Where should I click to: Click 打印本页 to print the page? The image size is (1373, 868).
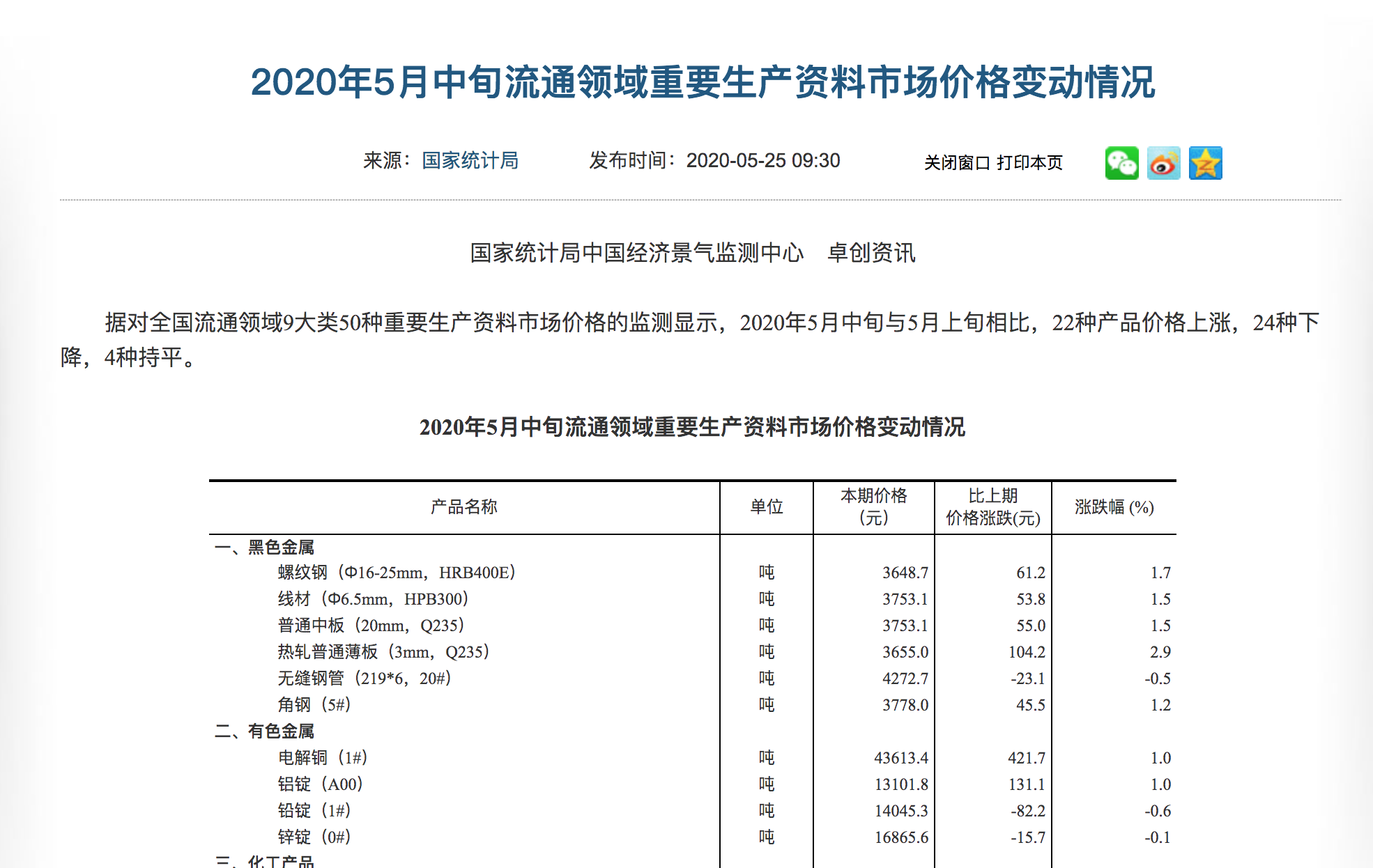click(1029, 163)
